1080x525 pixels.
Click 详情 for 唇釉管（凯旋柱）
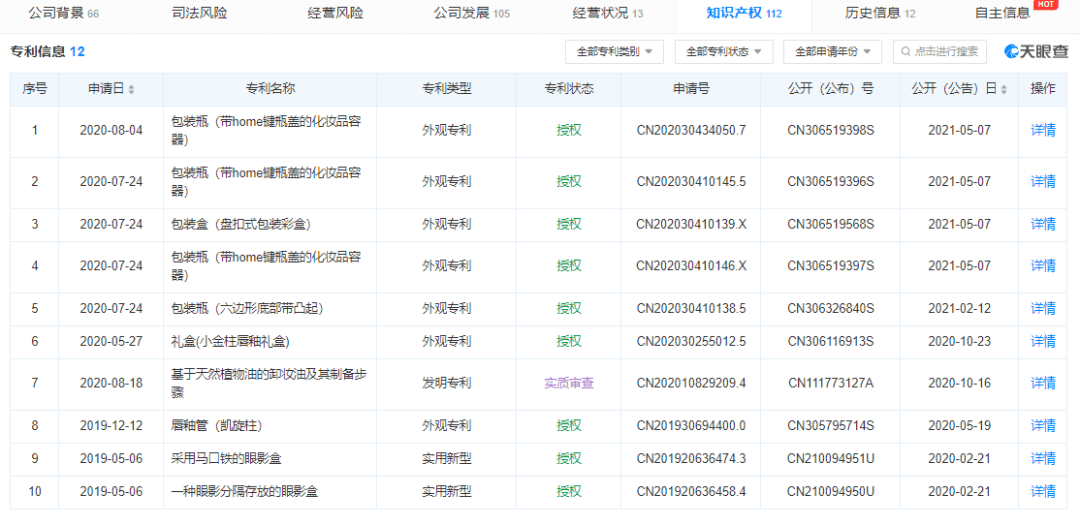click(1043, 425)
